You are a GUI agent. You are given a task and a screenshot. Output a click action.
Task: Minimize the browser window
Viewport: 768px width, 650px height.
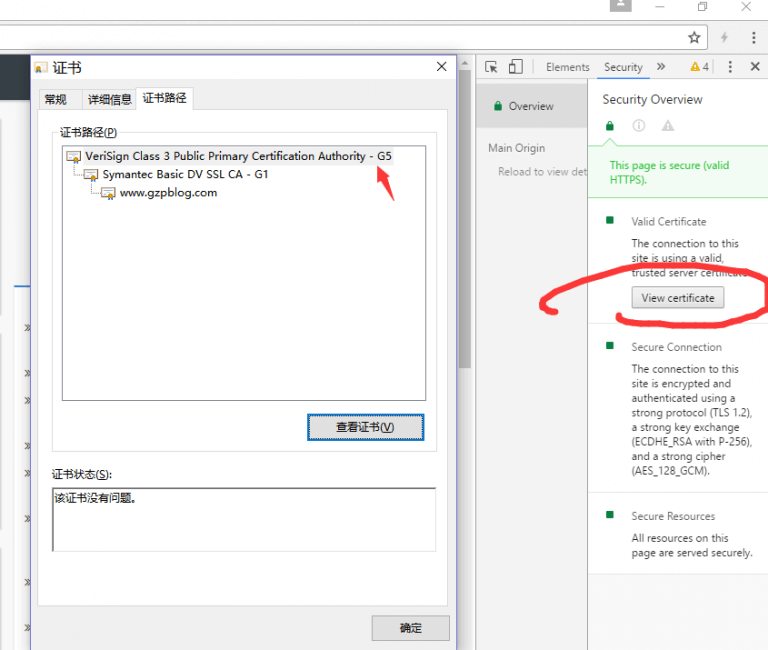point(660,7)
